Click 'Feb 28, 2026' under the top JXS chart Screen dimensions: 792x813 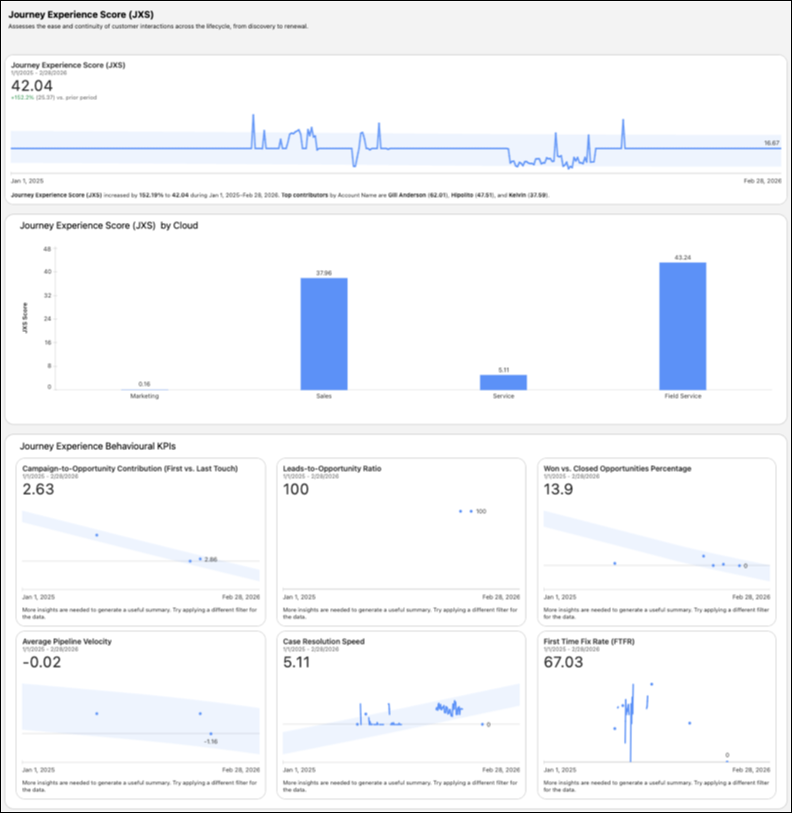pos(762,181)
